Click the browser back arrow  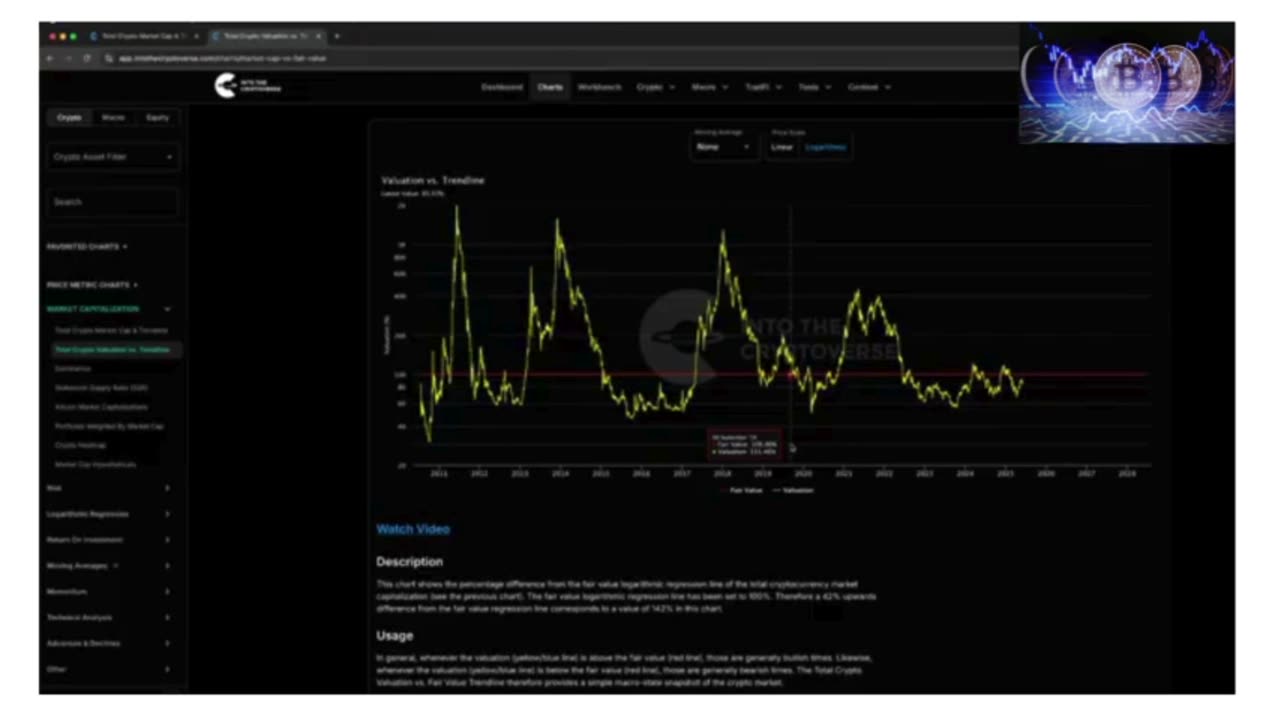[x=50, y=58]
